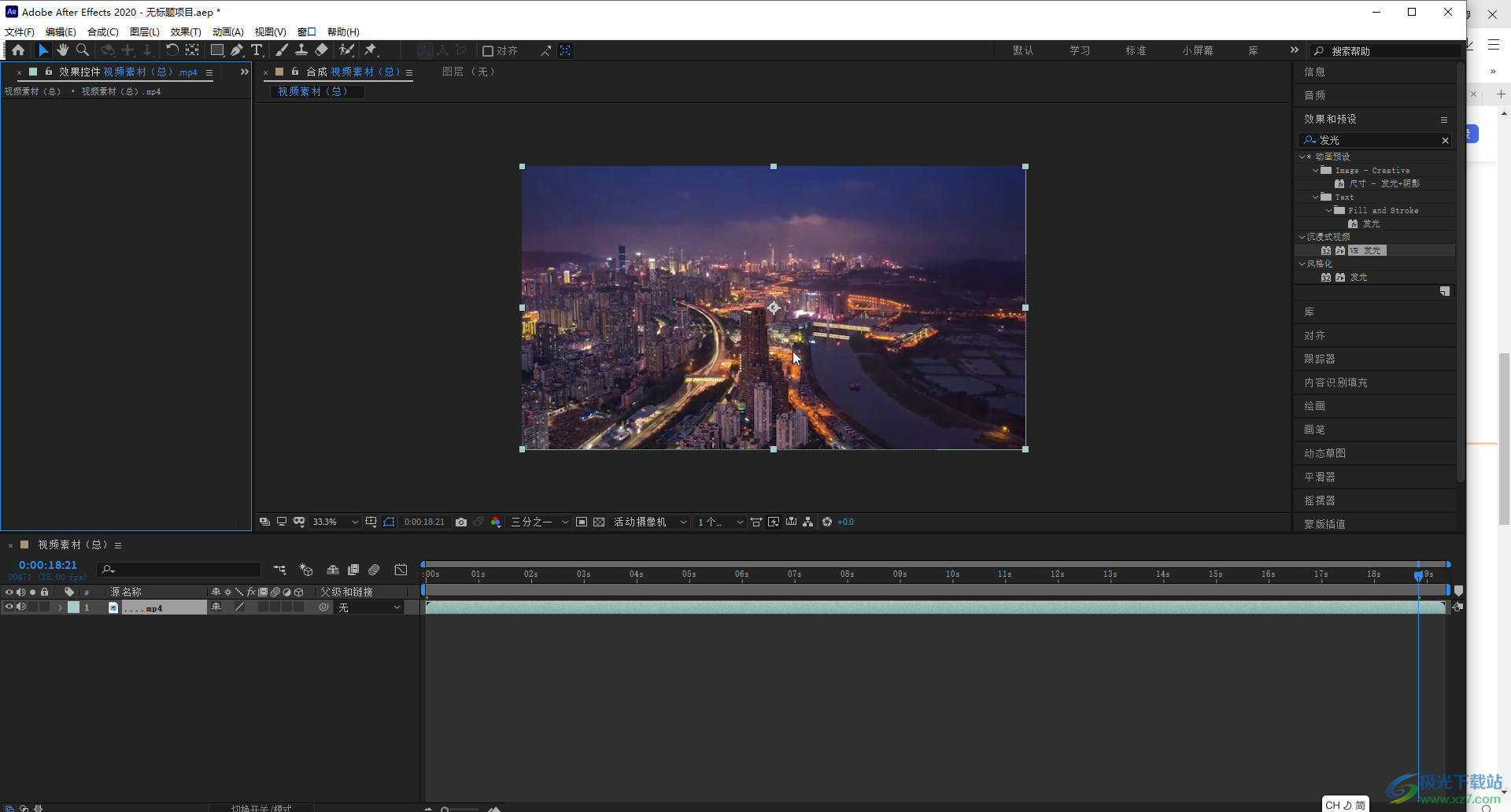Select the Eraser tool
The width and height of the screenshot is (1511, 812).
click(x=321, y=50)
